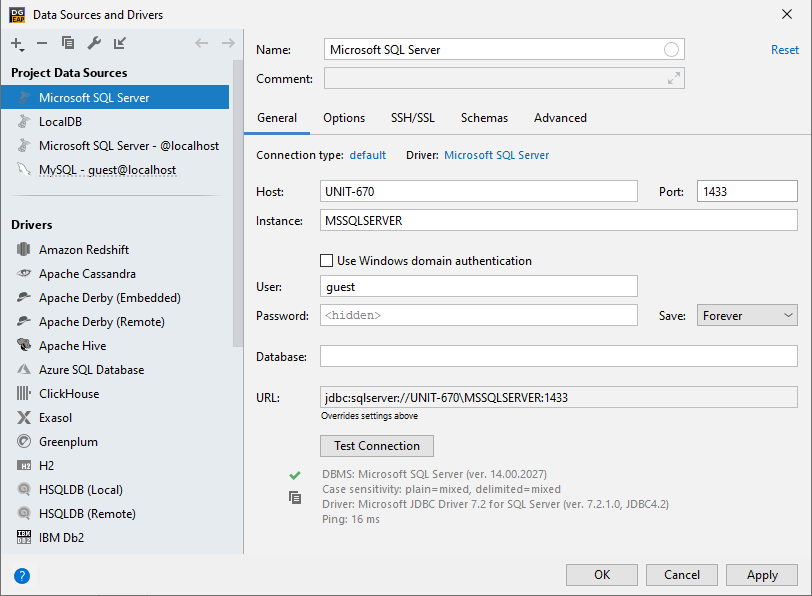Viewport: 812px width, 596px height.
Task: Choose H2 driver
Action: pyautogui.click(x=115, y=466)
